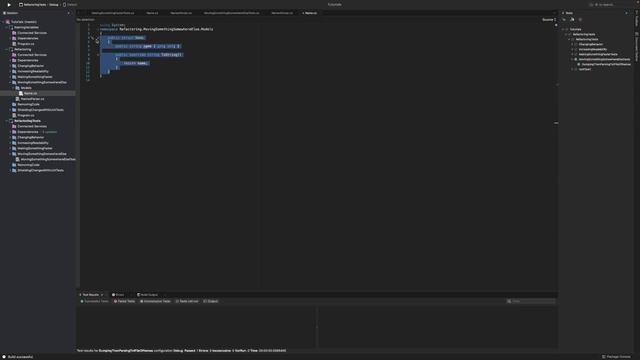Open the Default device target selector
This screenshot has height=360, width=640.
[70, 4]
